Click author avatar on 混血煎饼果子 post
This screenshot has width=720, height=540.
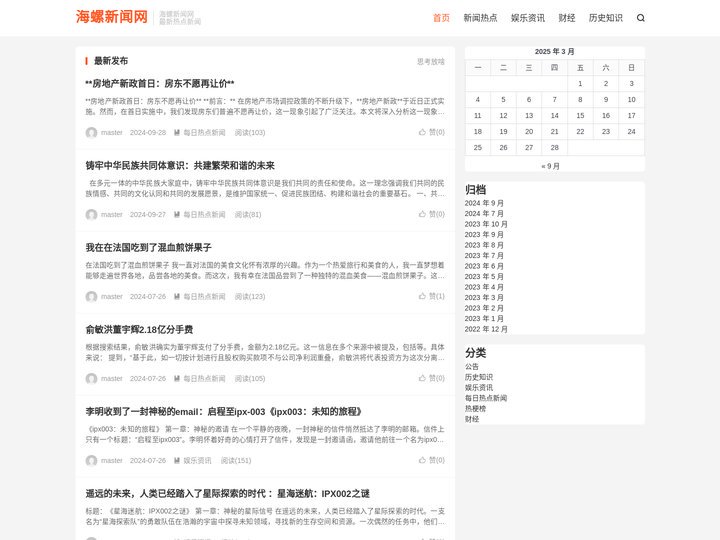pos(91,297)
